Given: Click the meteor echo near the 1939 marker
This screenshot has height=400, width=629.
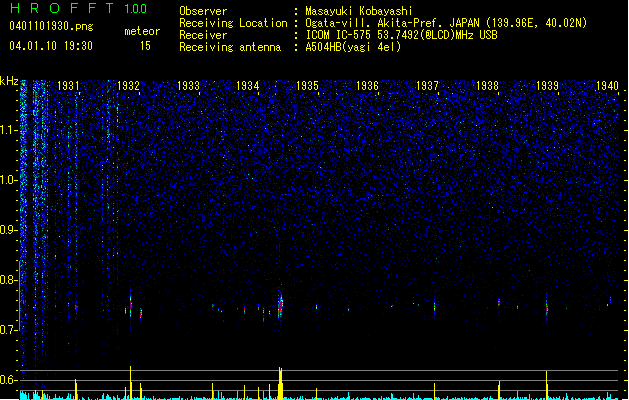Looking at the screenshot, I should pyautogui.click(x=546, y=308).
